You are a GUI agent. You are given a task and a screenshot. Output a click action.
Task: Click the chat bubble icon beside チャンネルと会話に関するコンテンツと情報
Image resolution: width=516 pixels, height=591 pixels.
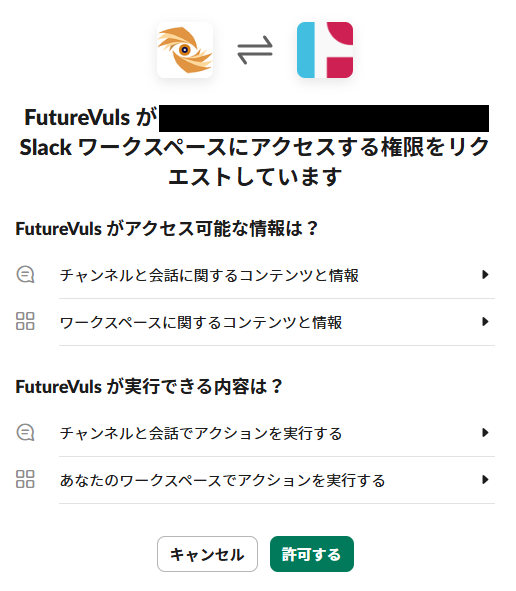pos(25,274)
